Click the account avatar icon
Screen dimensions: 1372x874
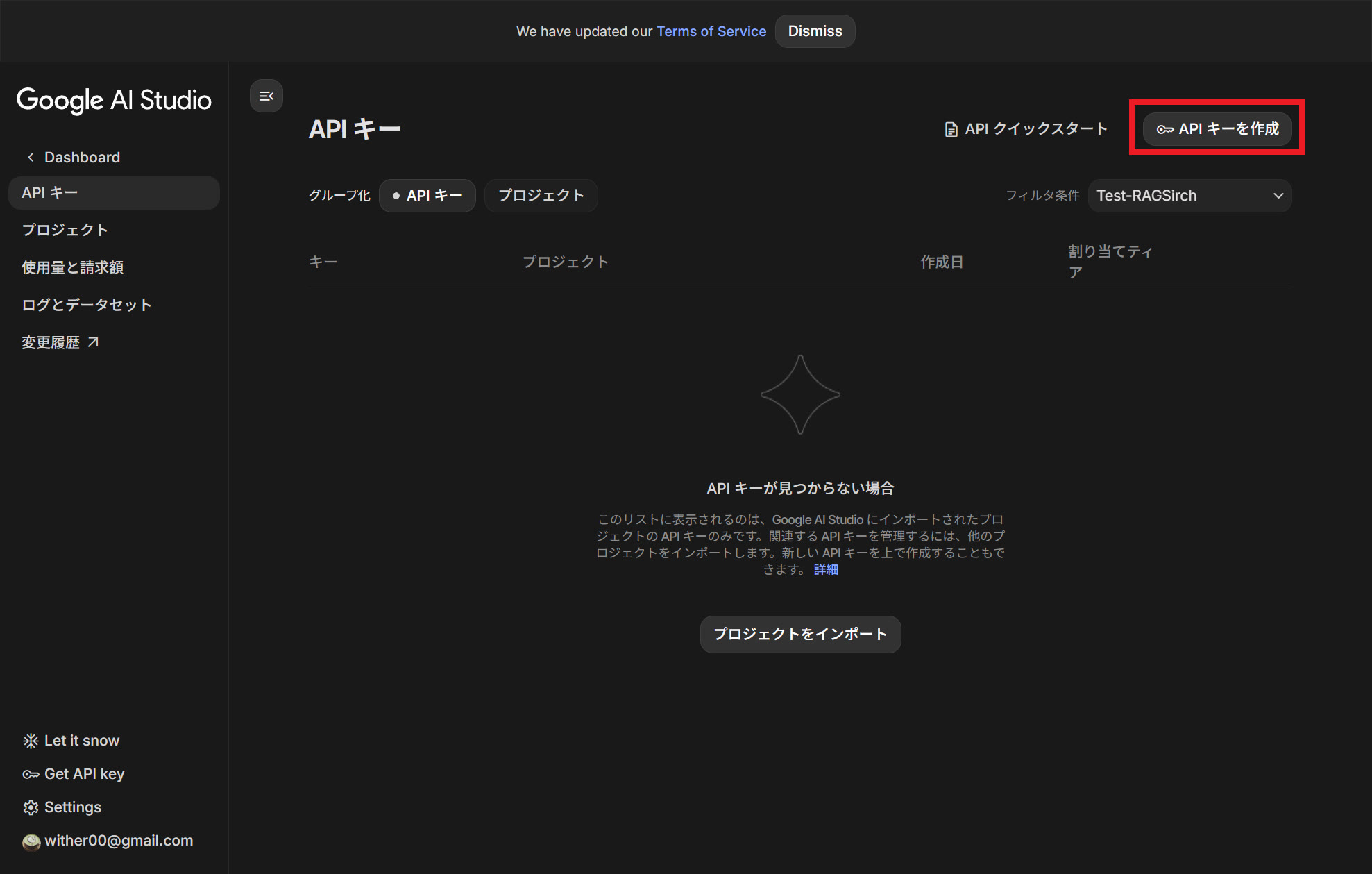pos(31,841)
